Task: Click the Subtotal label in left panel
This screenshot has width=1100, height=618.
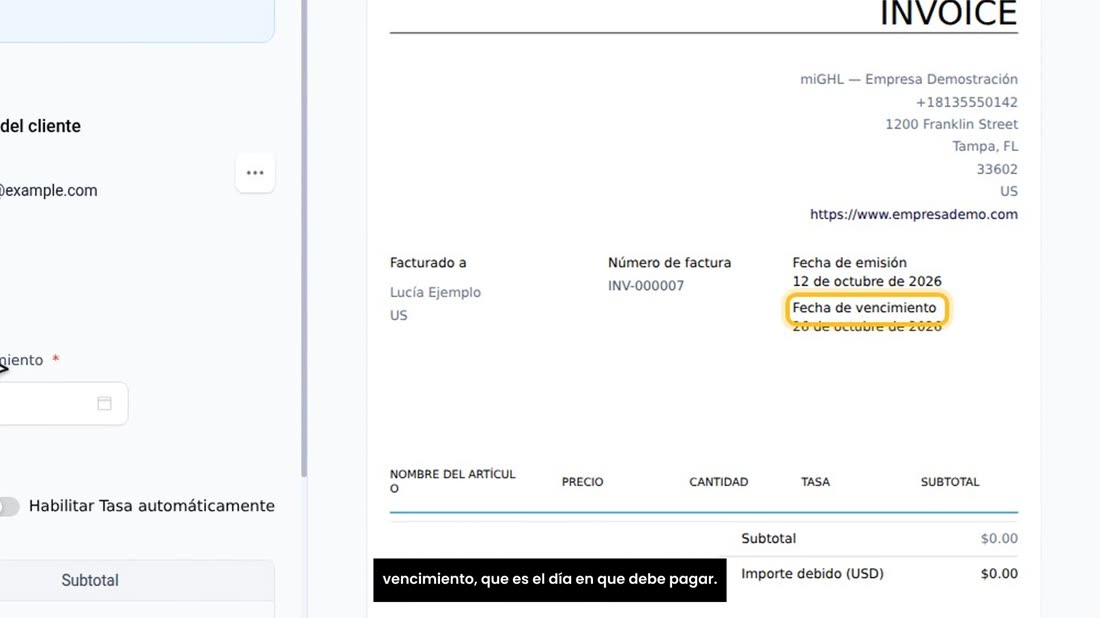Action: (x=90, y=581)
